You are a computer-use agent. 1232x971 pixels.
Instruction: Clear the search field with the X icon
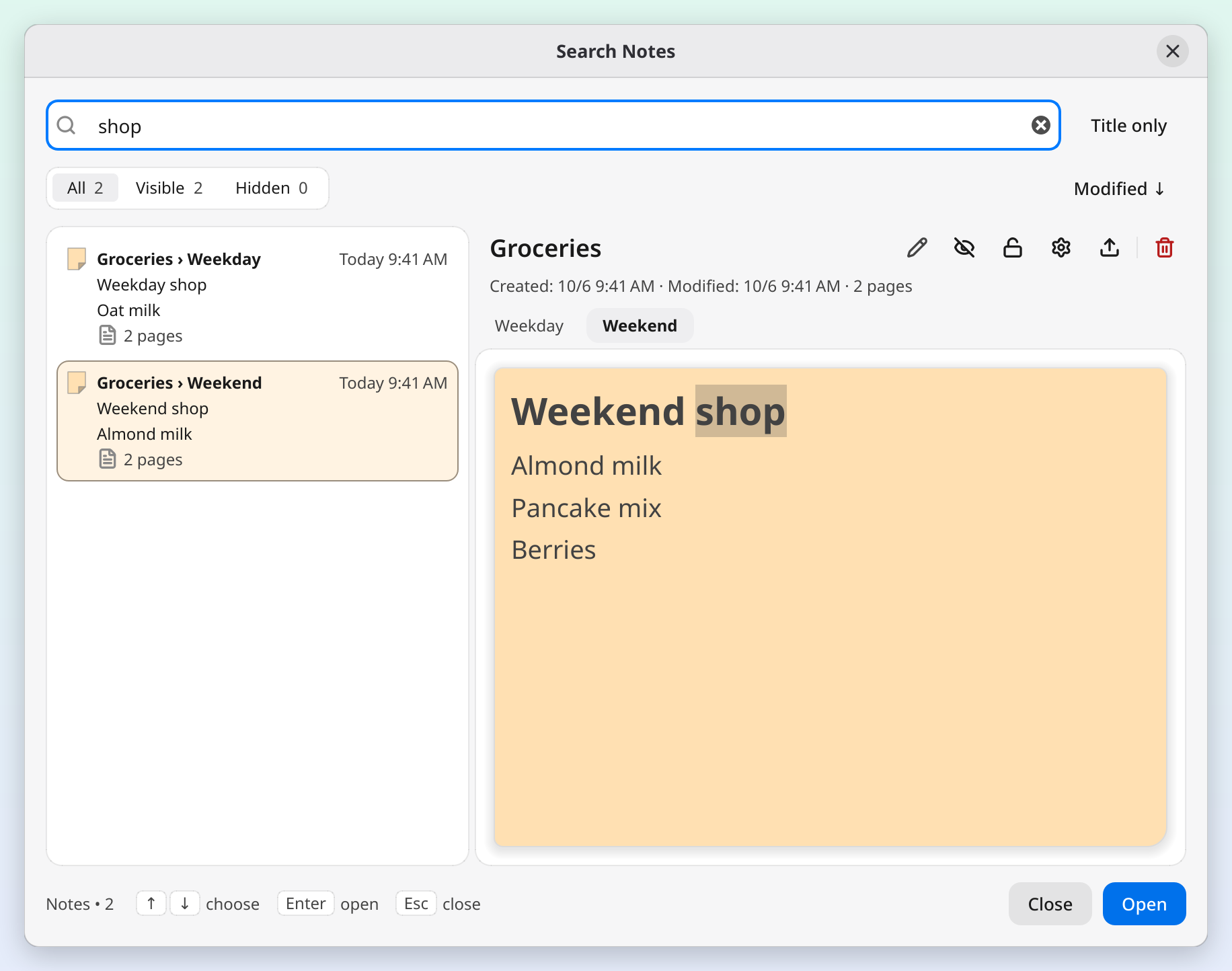coord(1041,125)
